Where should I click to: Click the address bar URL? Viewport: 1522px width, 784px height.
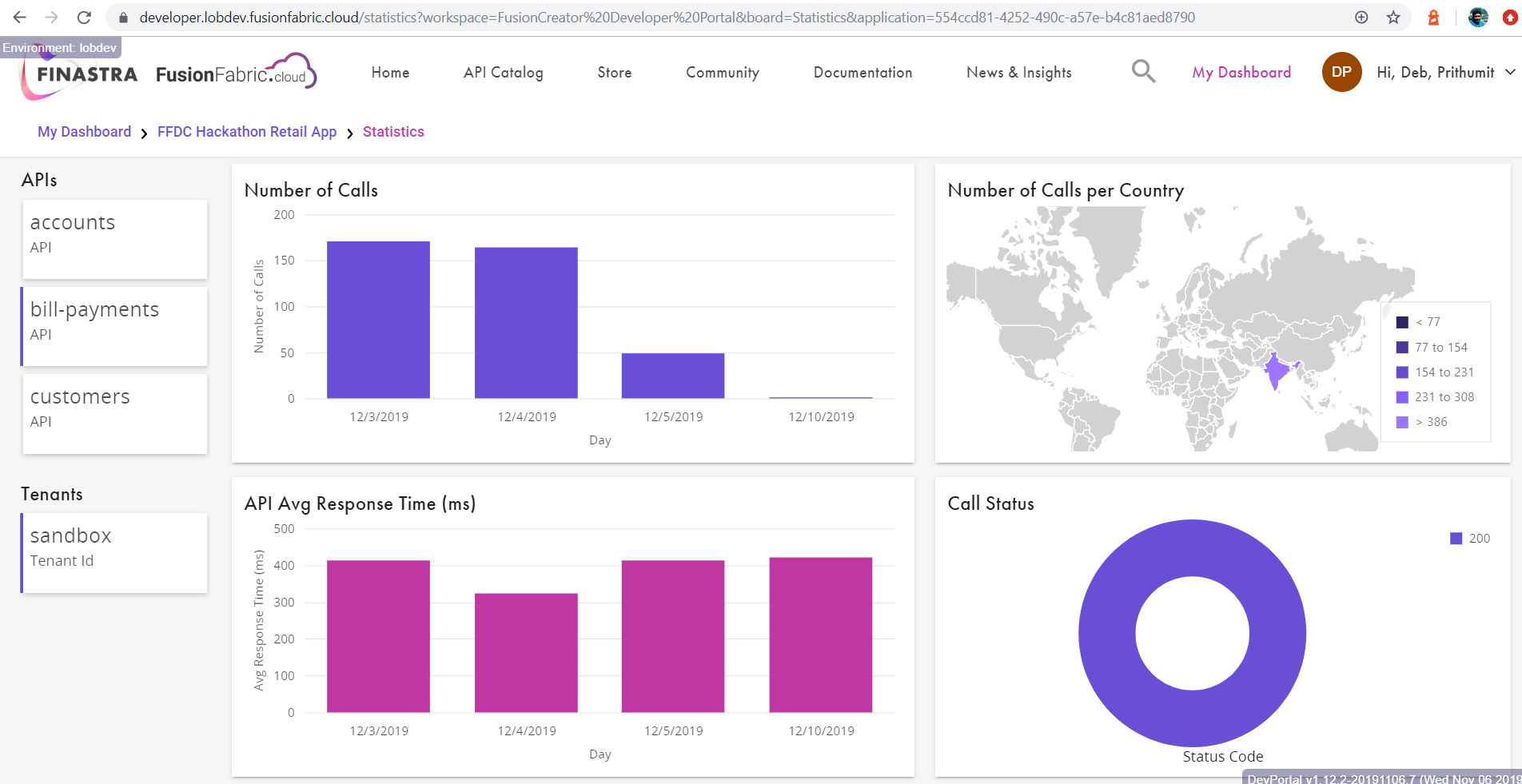667,18
